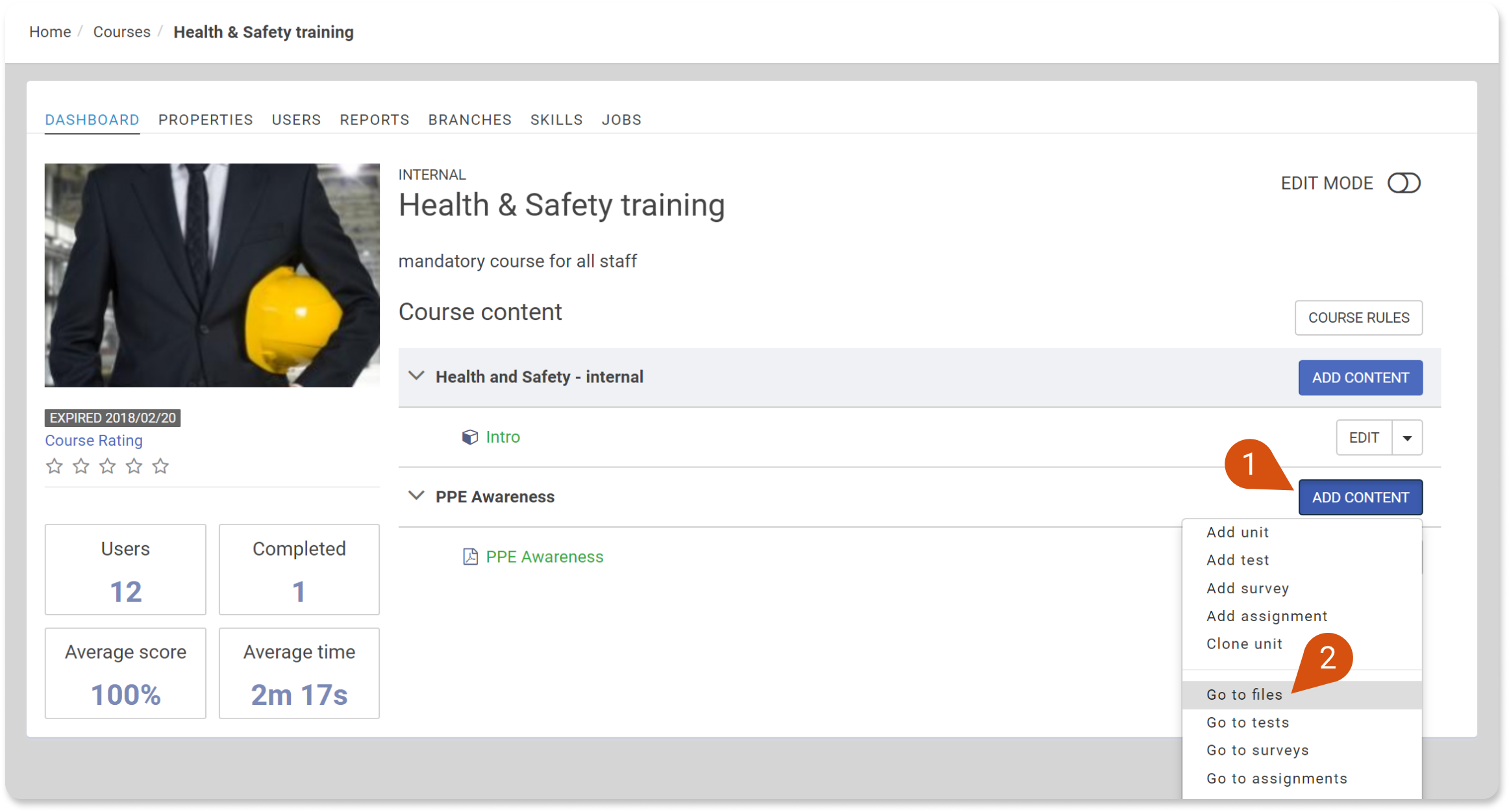Select Add test from the menu

pos(1302,560)
